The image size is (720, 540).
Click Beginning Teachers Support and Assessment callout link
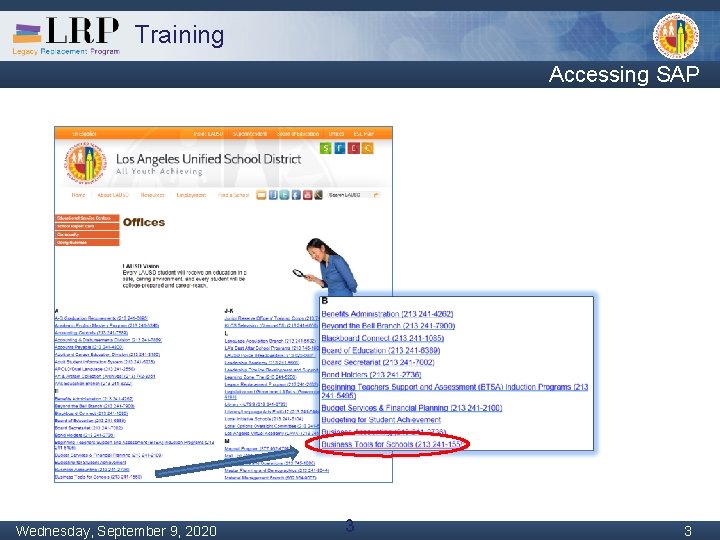click(x=455, y=391)
